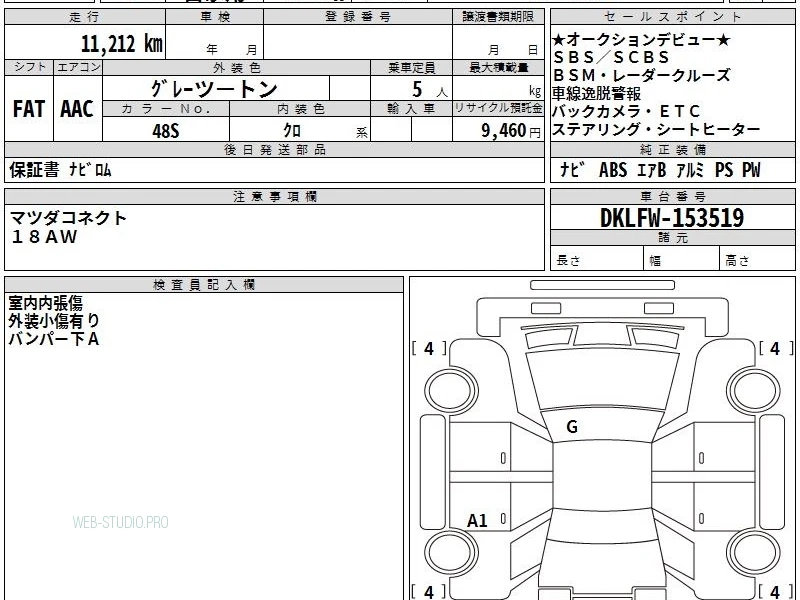Viewport: 800px width, 600px height.
Task: Select the interior color クロ
Action: [292, 130]
